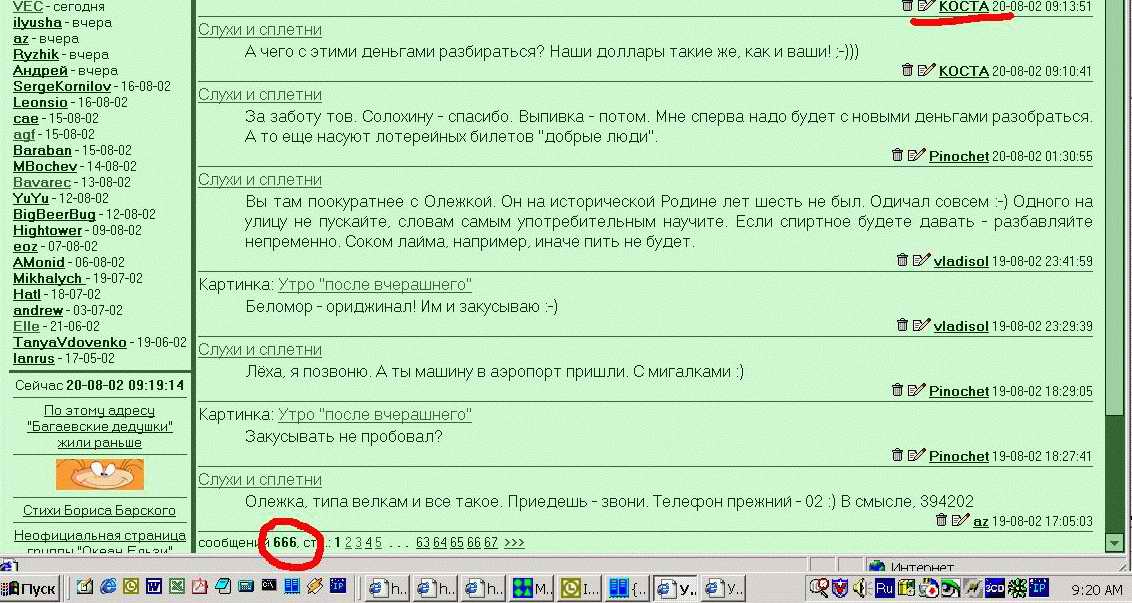Open Утро "после вчерашнего" above Беломор message

375,285
